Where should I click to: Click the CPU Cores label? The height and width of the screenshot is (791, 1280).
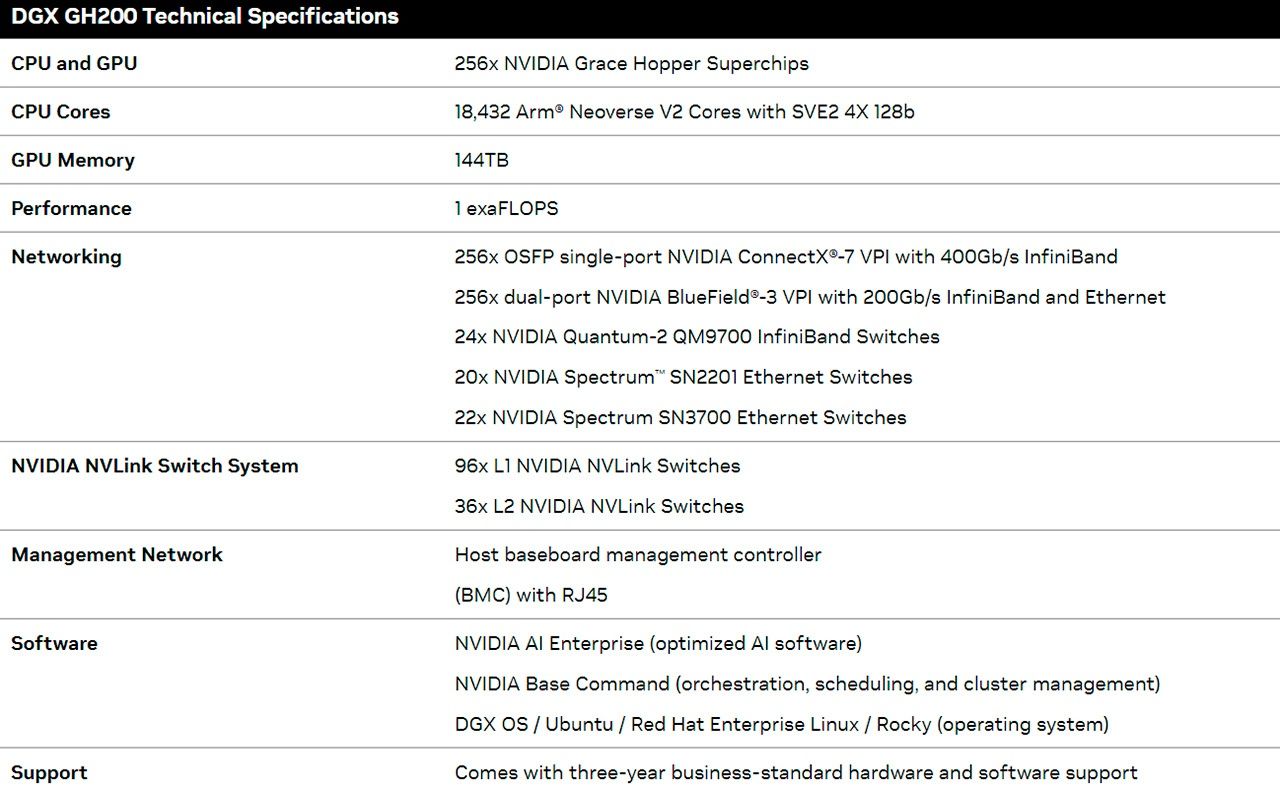tap(61, 112)
